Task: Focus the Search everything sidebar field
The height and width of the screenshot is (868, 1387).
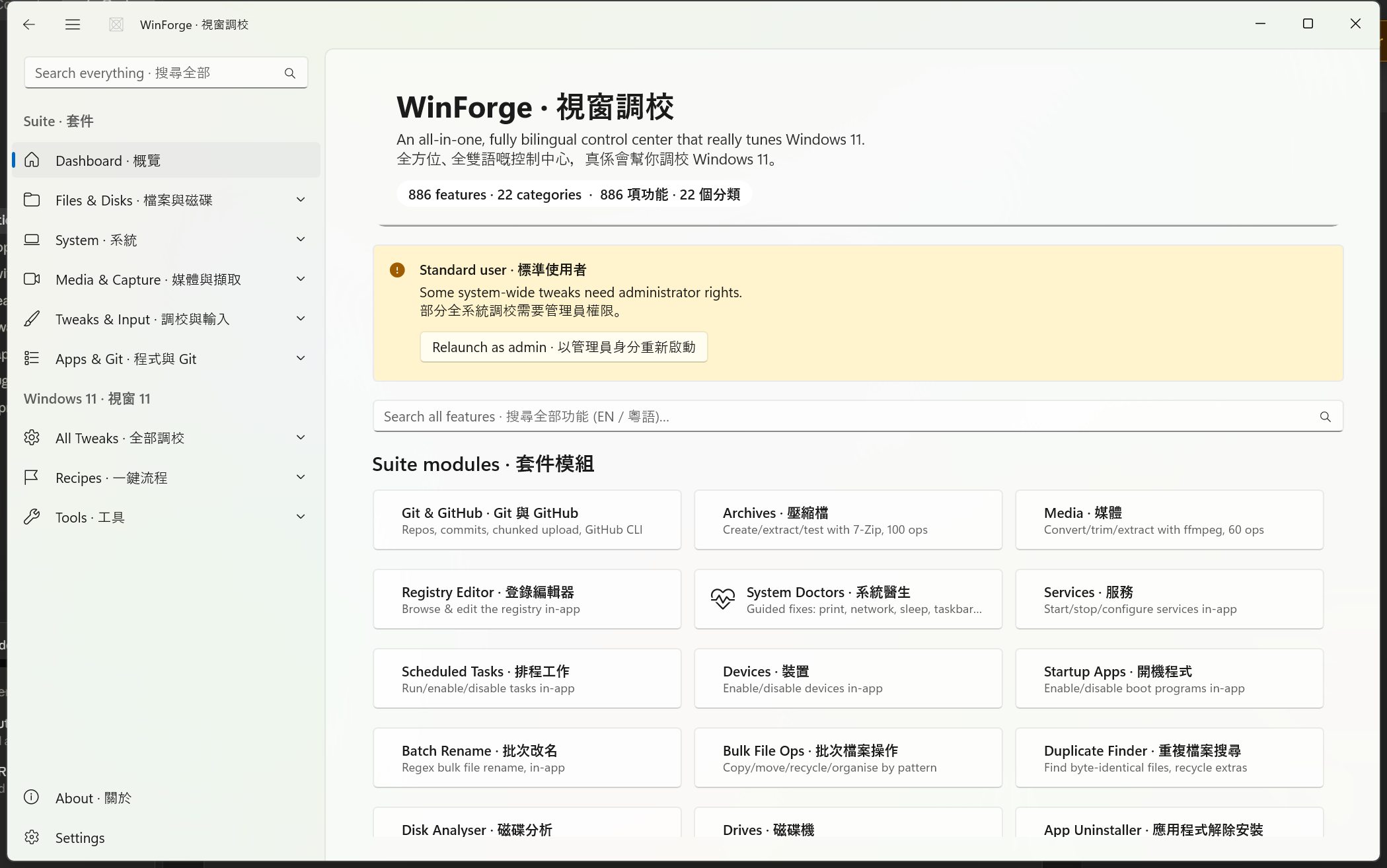Action: point(166,73)
